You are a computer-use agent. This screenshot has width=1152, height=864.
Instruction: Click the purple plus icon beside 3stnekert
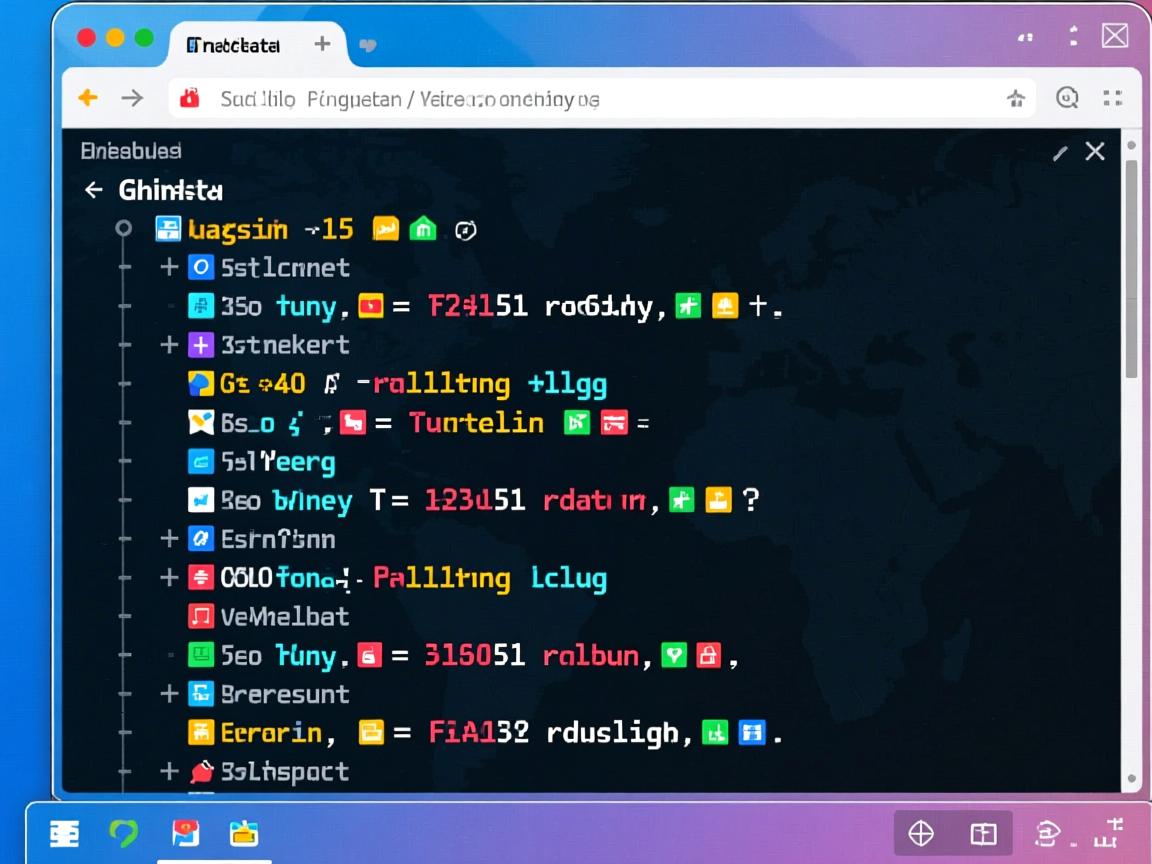click(x=201, y=345)
